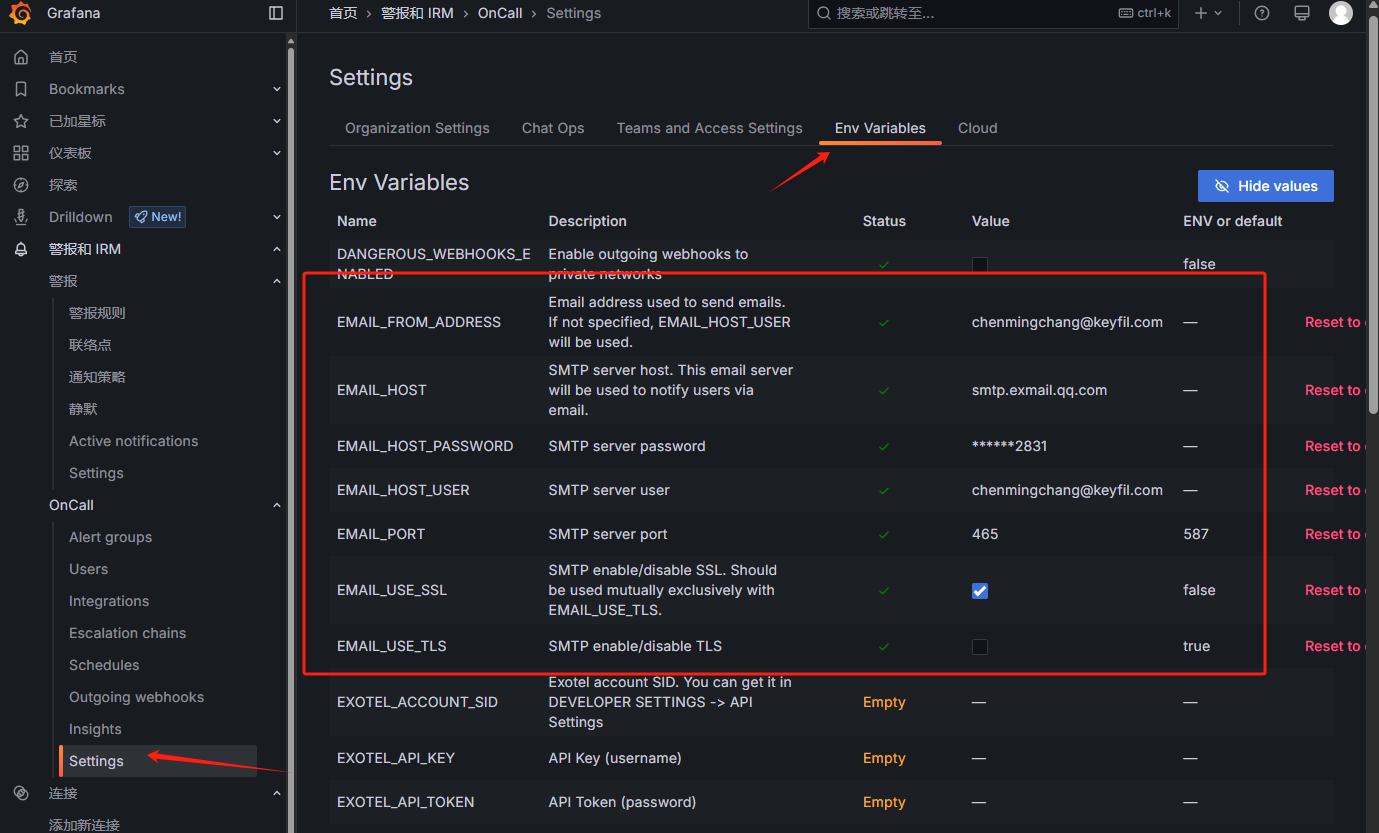Hide values using the eye button

tap(1265, 186)
